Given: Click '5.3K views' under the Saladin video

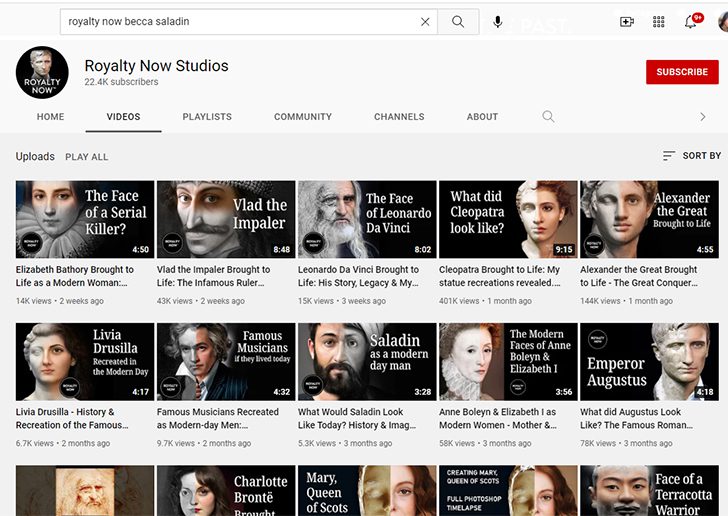Looking at the screenshot, I should click(317, 444).
